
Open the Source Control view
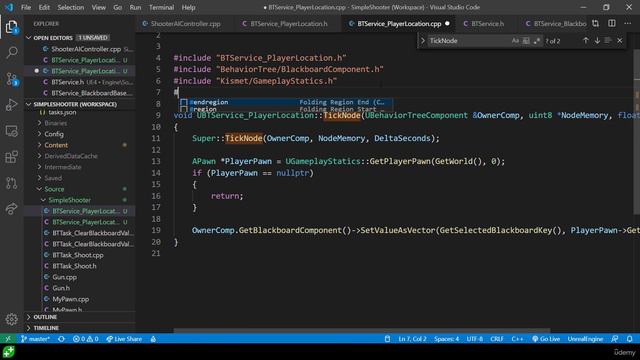click(11, 79)
